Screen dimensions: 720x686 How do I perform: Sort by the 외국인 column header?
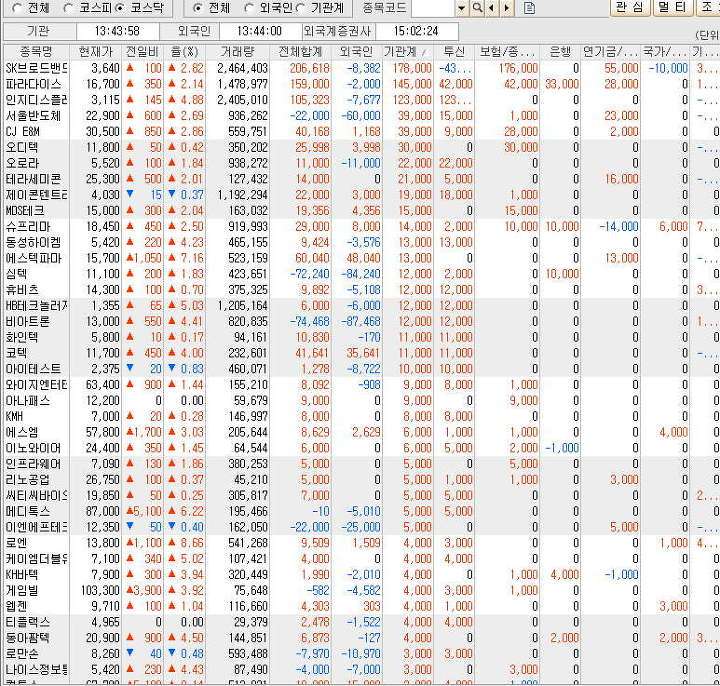click(x=357, y=51)
